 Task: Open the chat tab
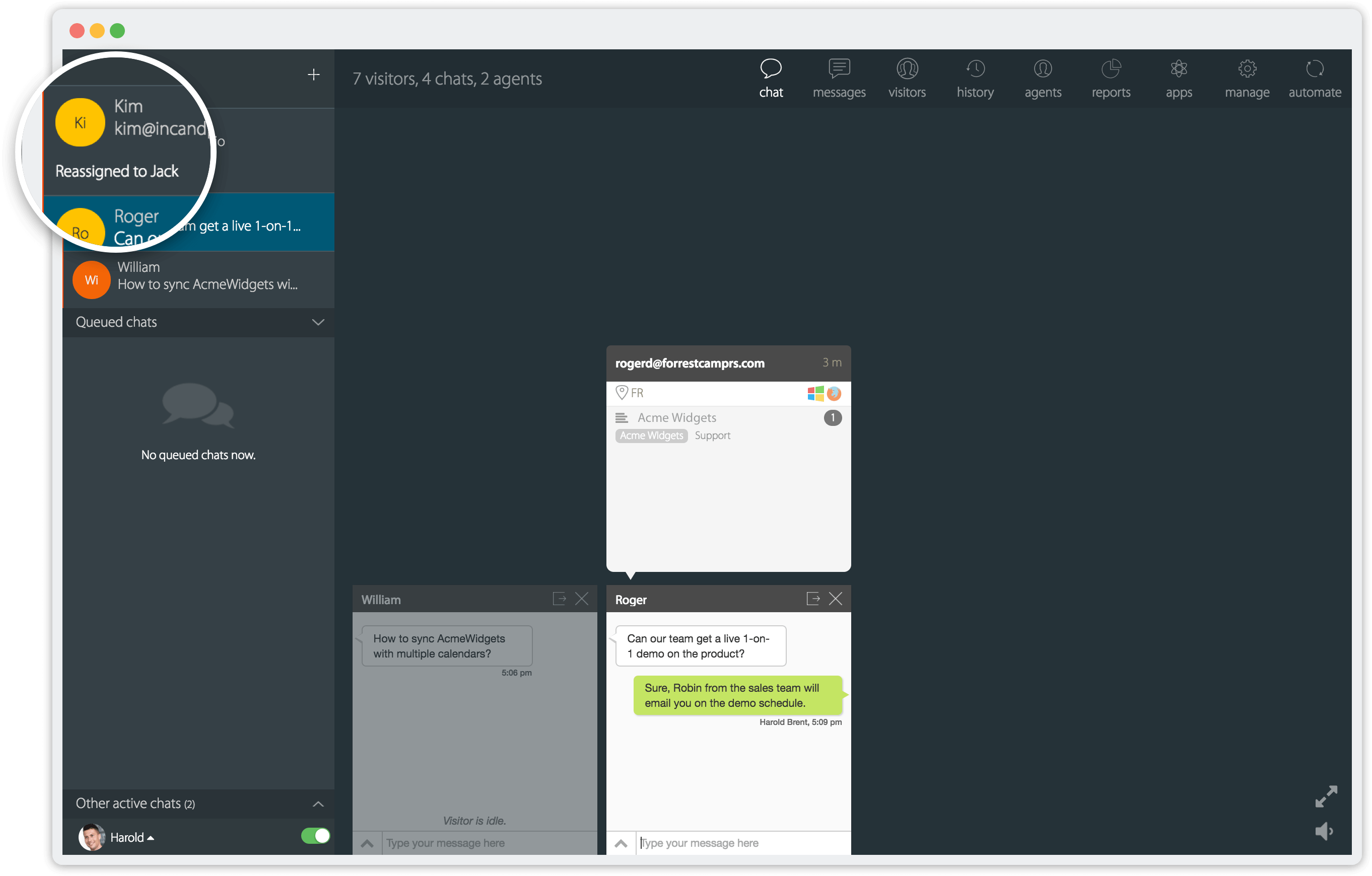tap(771, 79)
